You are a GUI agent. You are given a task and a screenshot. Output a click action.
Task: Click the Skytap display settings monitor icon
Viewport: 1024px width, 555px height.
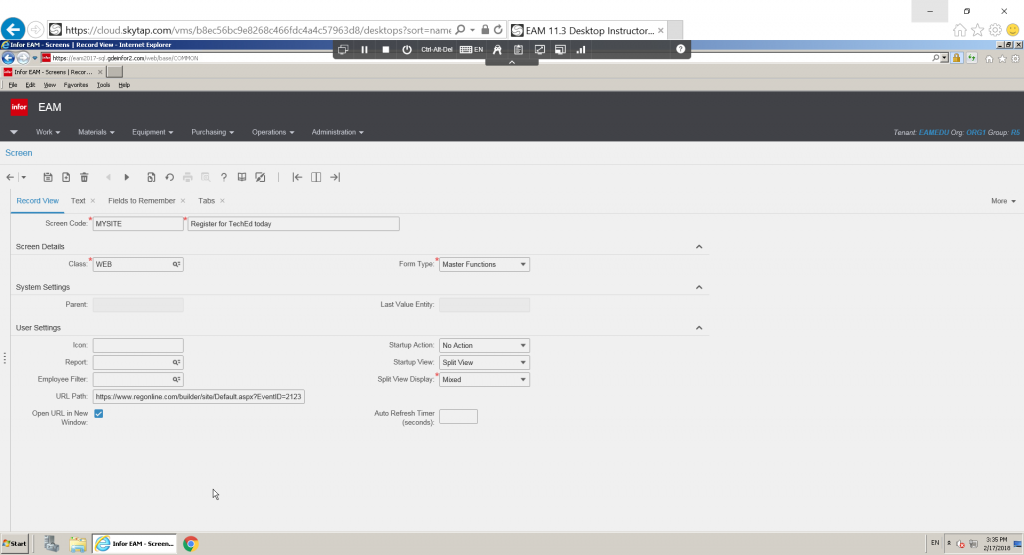click(x=560, y=50)
